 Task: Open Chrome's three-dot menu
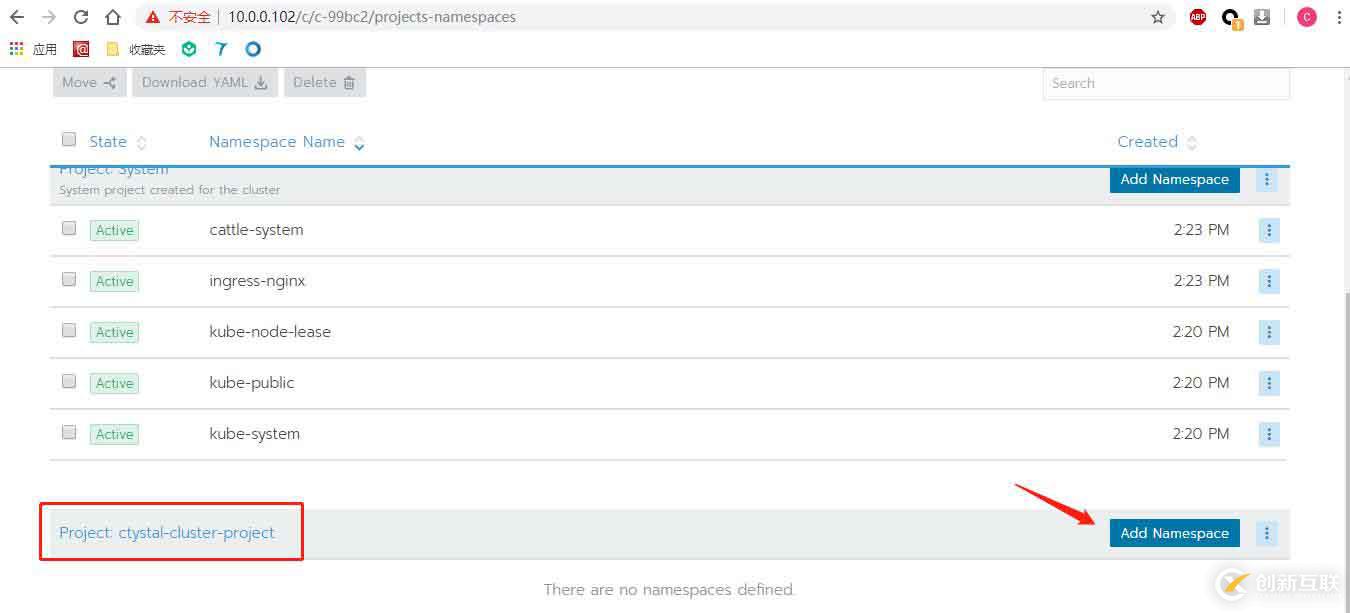coord(1338,17)
